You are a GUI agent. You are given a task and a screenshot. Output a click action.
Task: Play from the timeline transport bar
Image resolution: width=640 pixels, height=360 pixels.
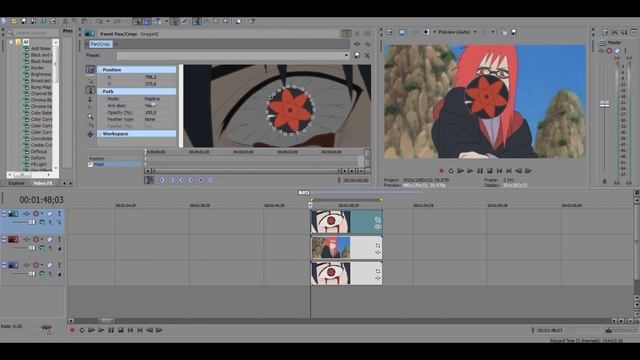[x=101, y=330]
